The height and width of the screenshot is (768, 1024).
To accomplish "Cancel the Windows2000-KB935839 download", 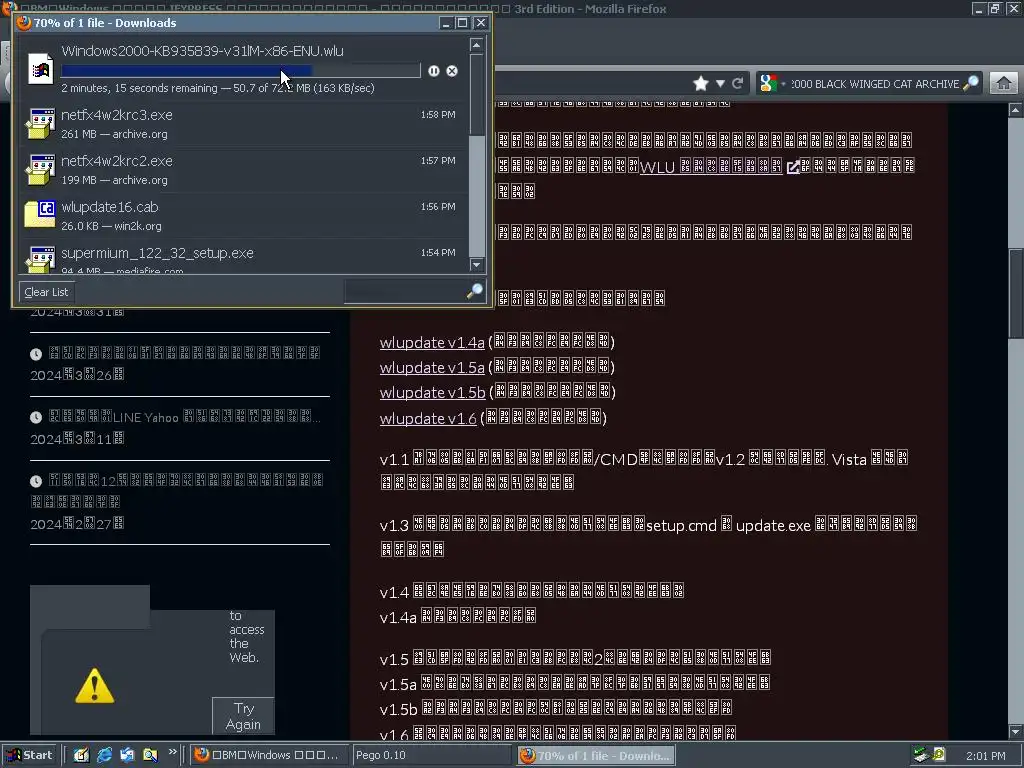I will (x=452, y=71).
